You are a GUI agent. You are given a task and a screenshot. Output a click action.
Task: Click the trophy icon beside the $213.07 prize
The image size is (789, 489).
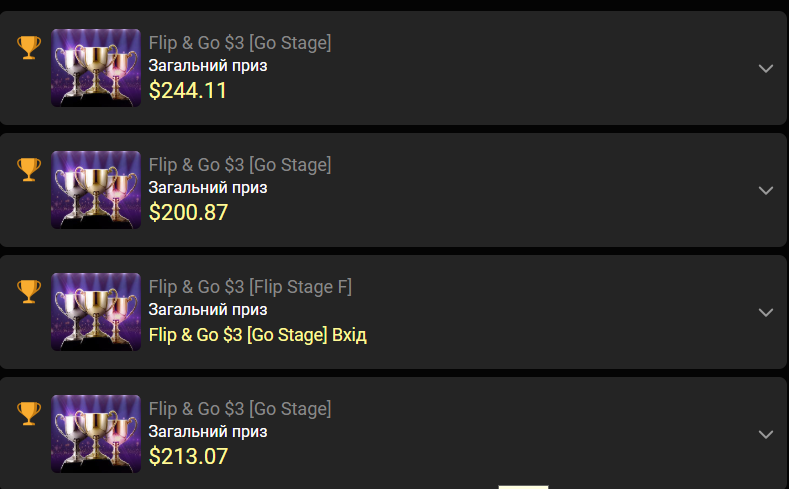29,414
